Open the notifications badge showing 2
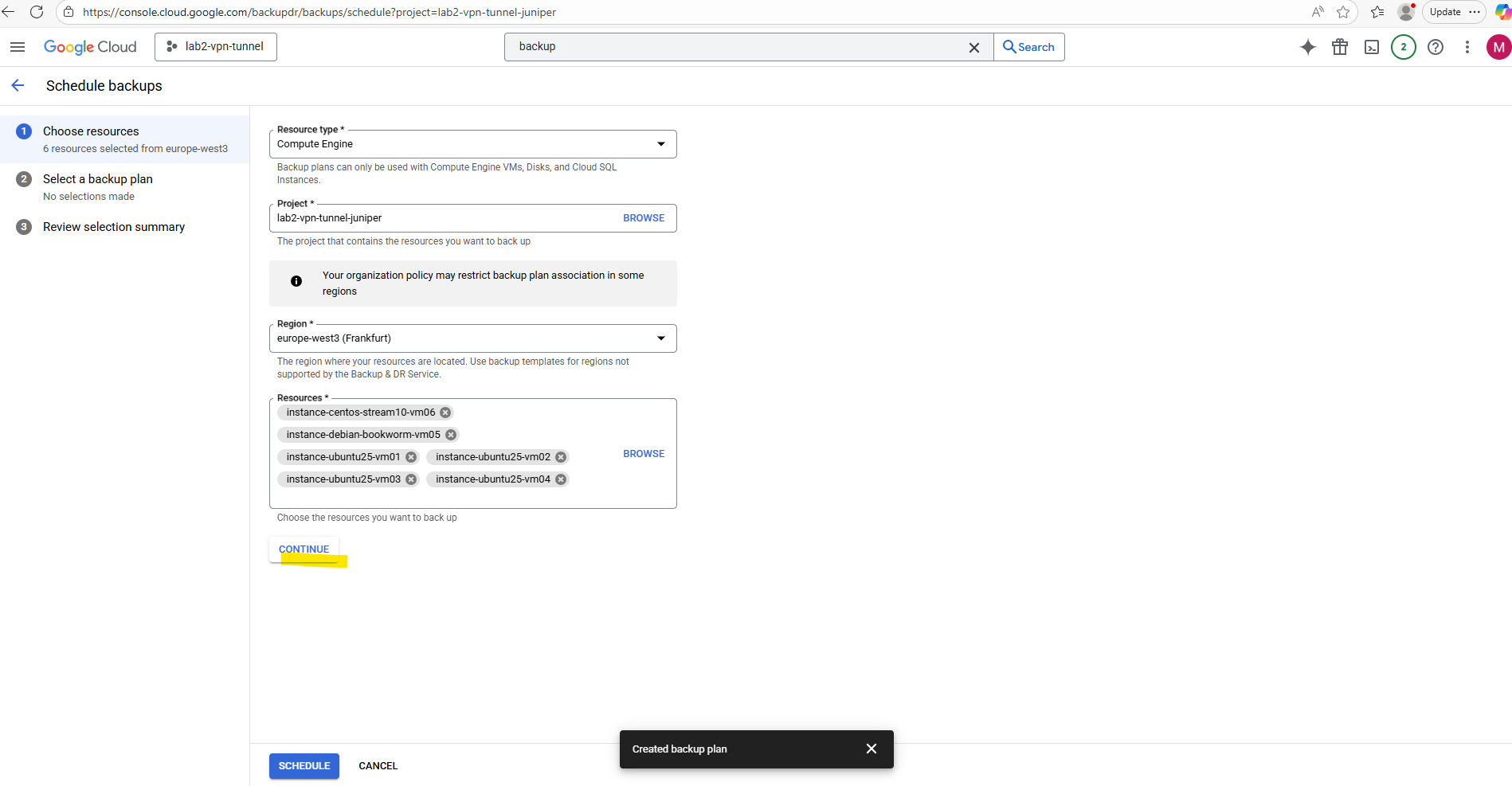Image resolution: width=1512 pixels, height=786 pixels. pos(1404,47)
